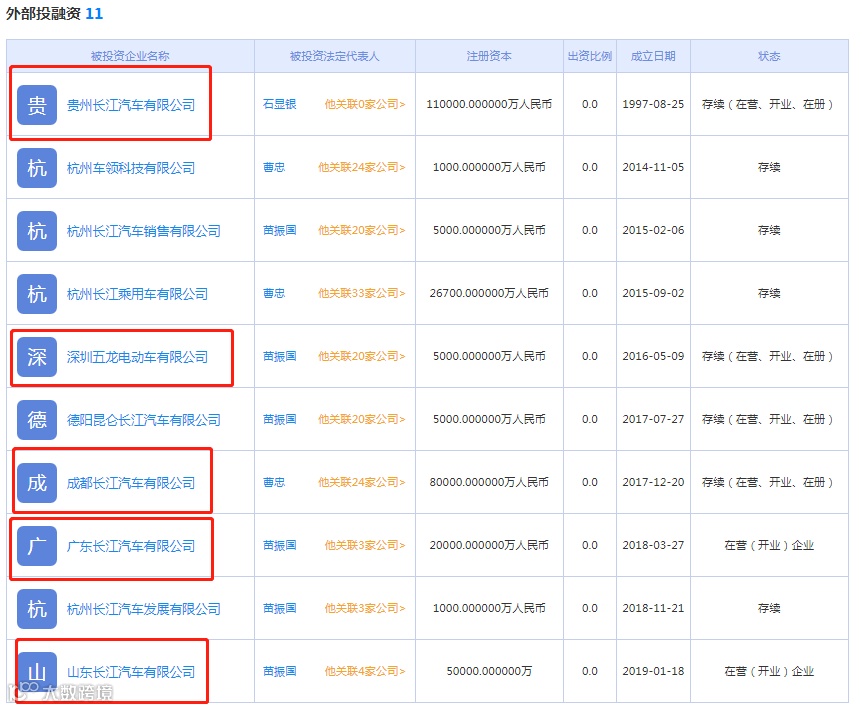Click 曹忠 in the 成都长江汽车 row
This screenshot has height=709, width=862.
[274, 482]
